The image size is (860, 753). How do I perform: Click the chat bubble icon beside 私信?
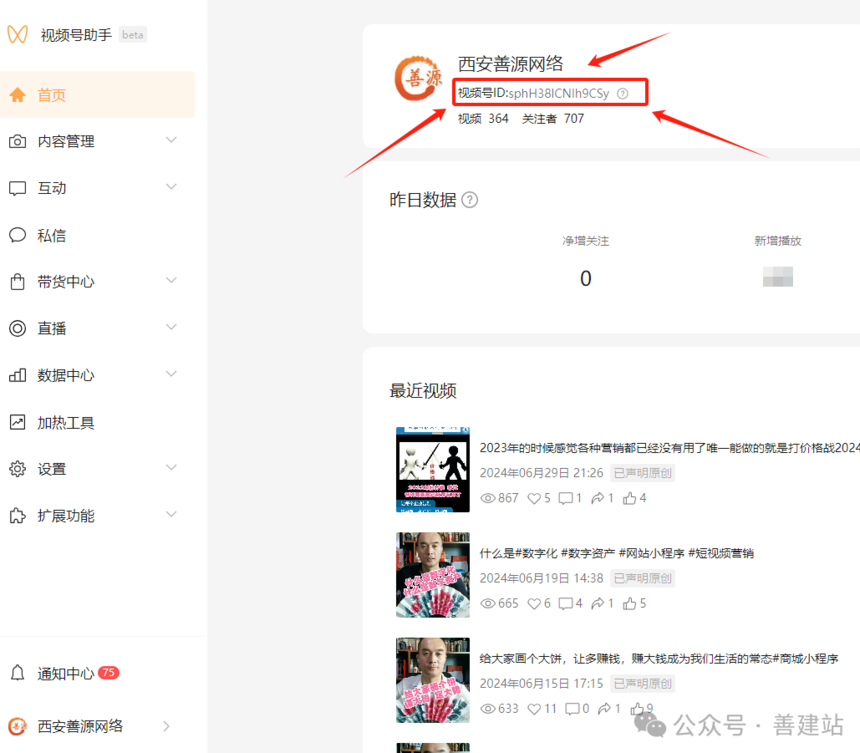tap(18, 235)
